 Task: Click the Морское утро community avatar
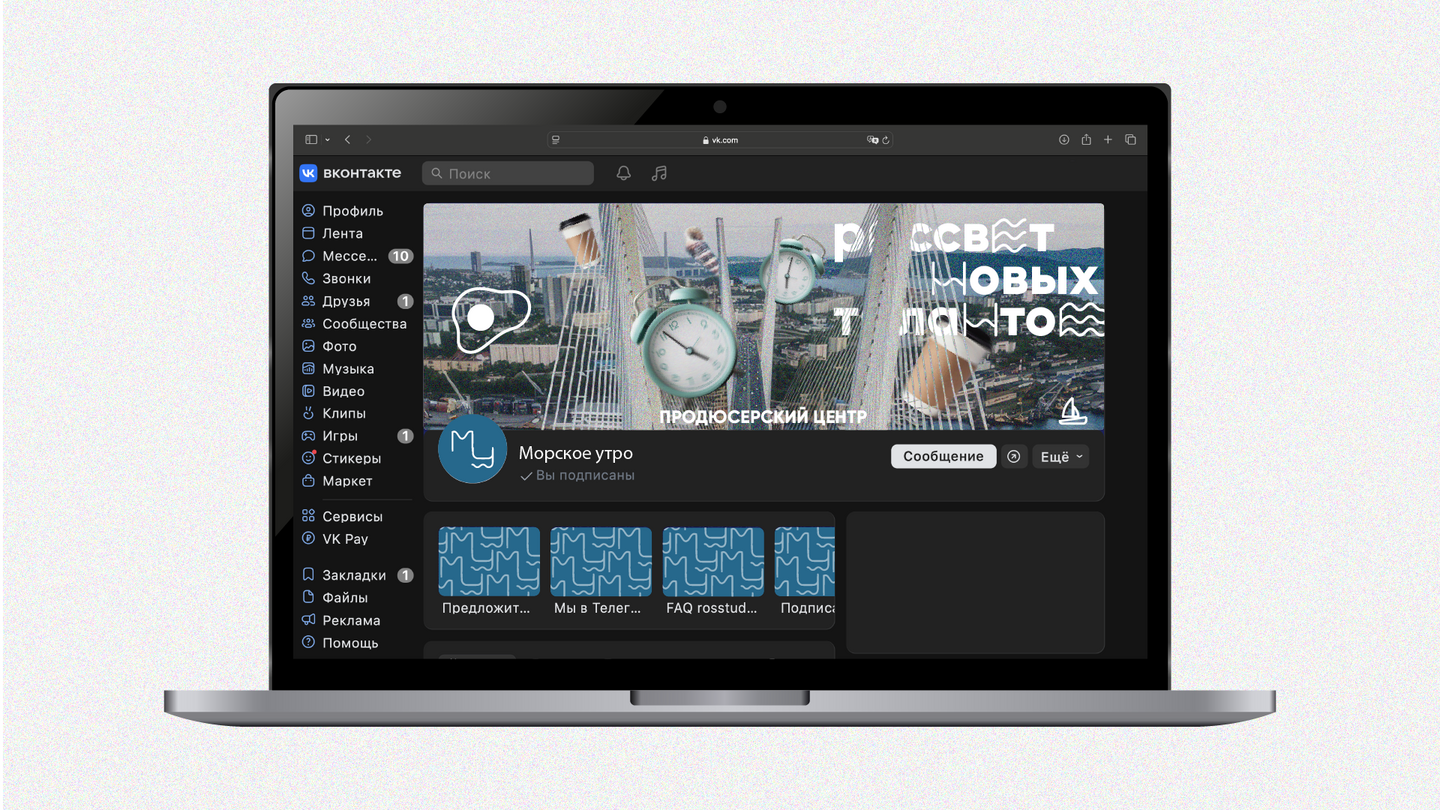[x=472, y=449]
